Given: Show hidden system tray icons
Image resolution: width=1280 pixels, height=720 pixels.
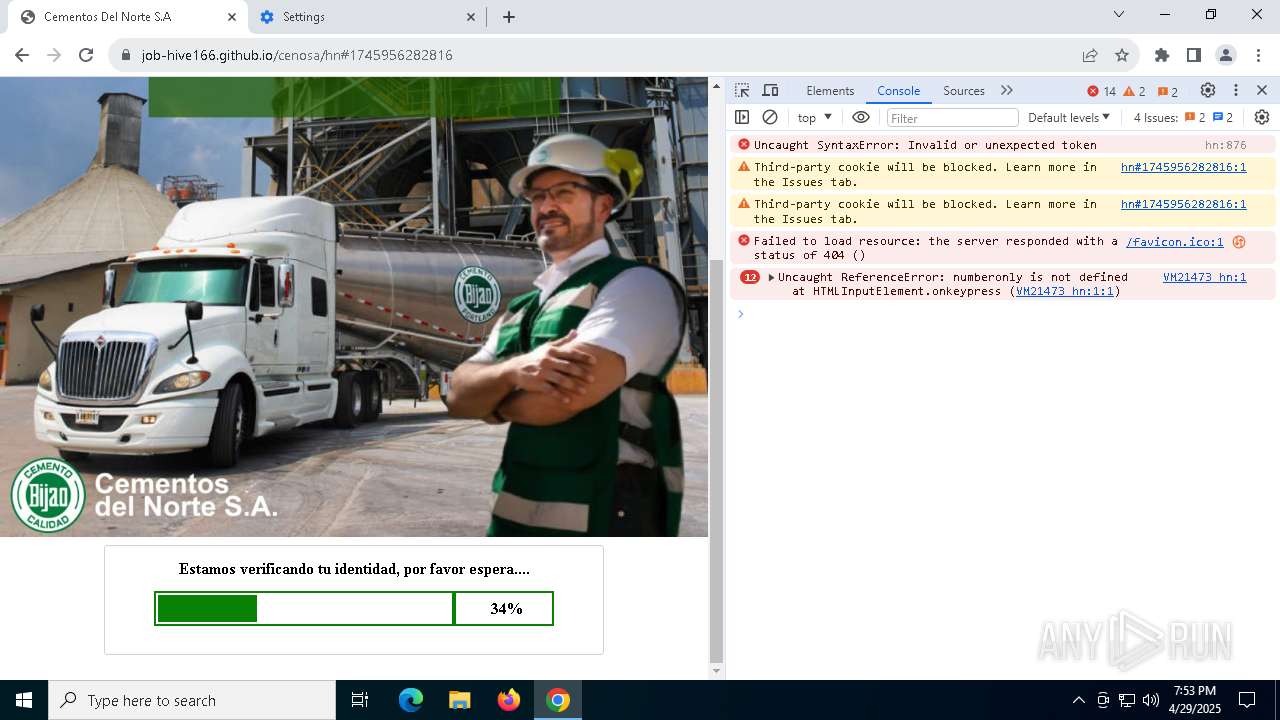Looking at the screenshot, I should 1078,700.
